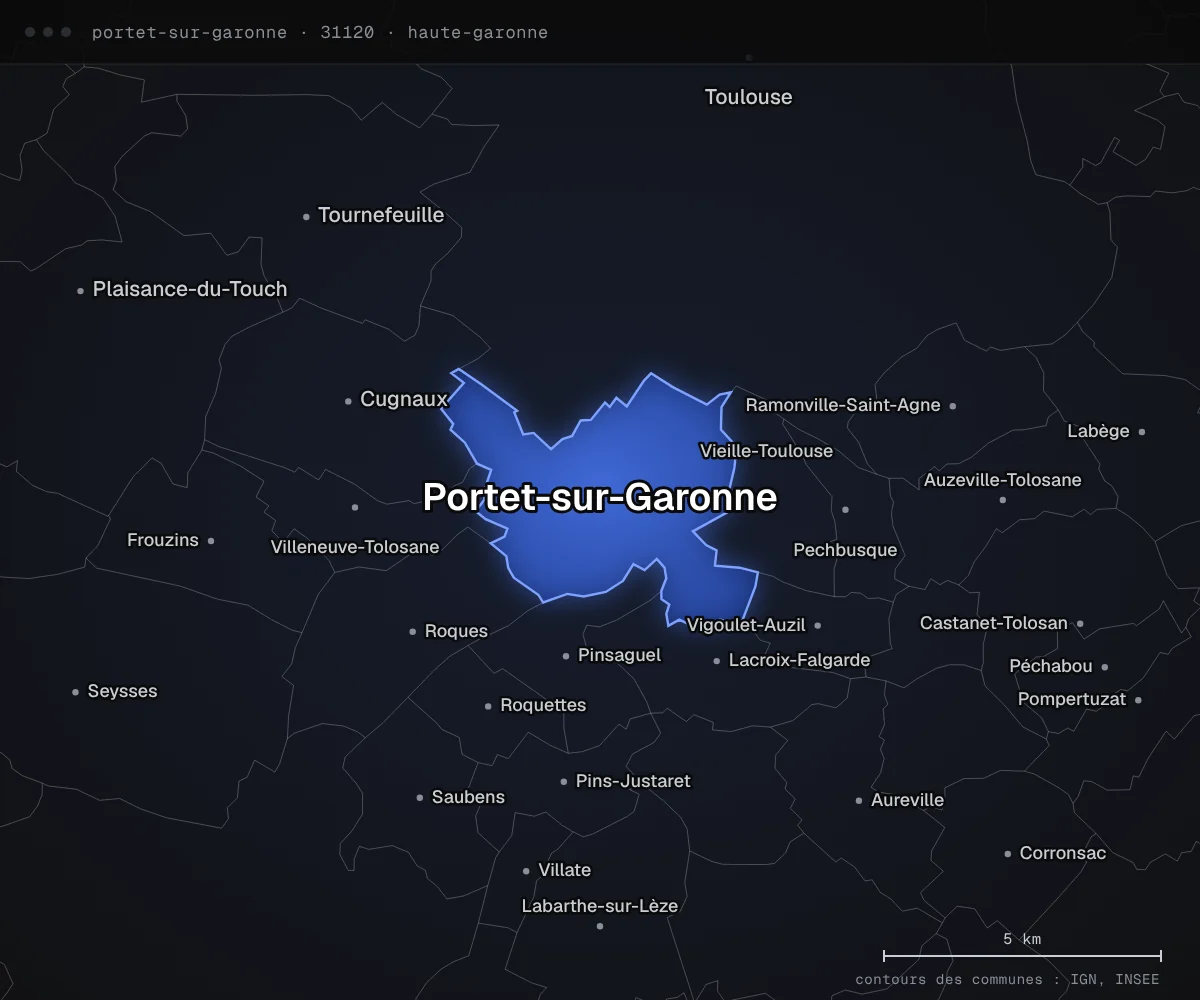The width and height of the screenshot is (1200, 1000).
Task: Click the dot marker beside Castanet-Tolosan
Action: (x=1080, y=624)
